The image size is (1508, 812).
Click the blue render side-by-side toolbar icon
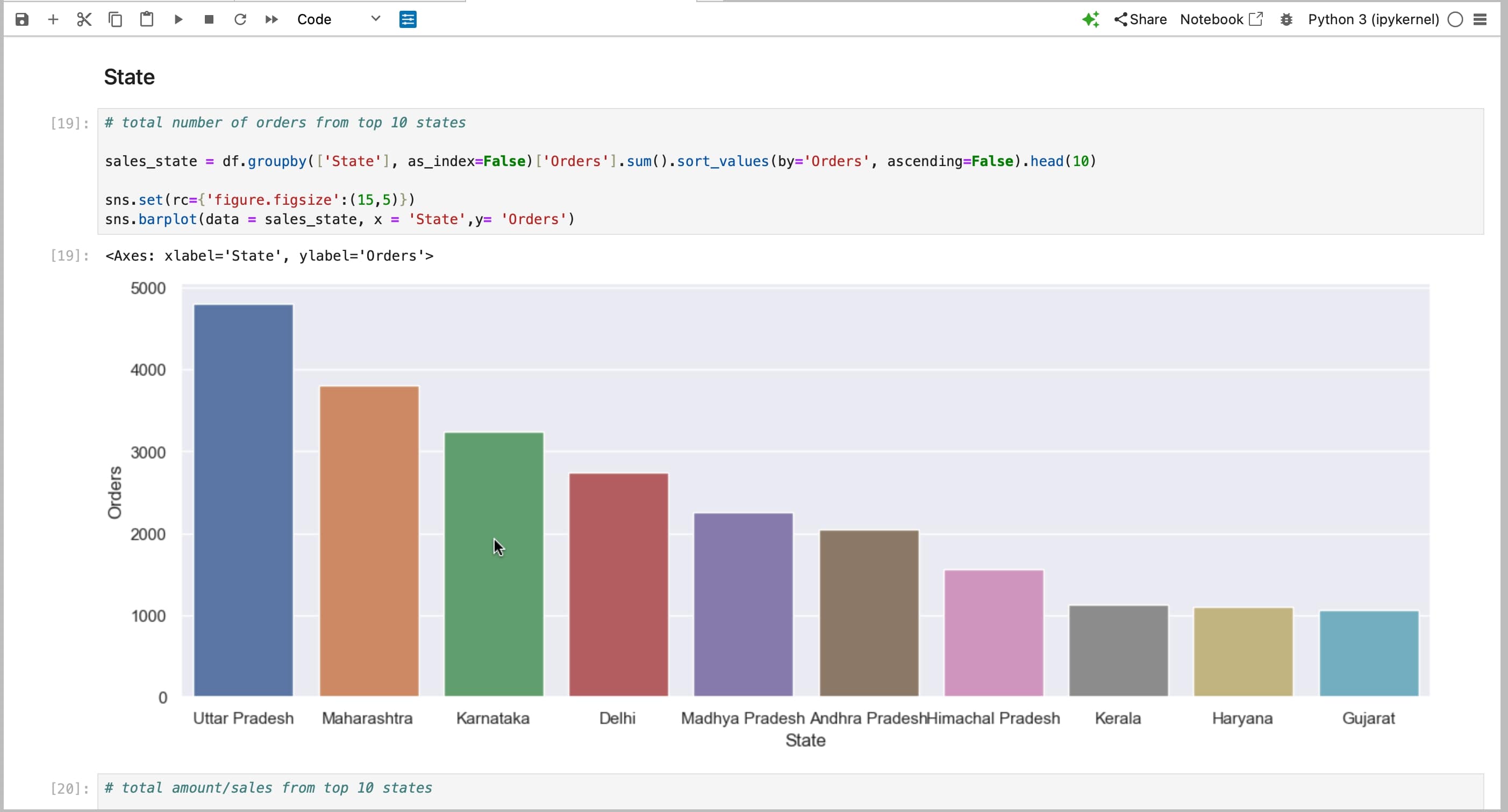[408, 19]
